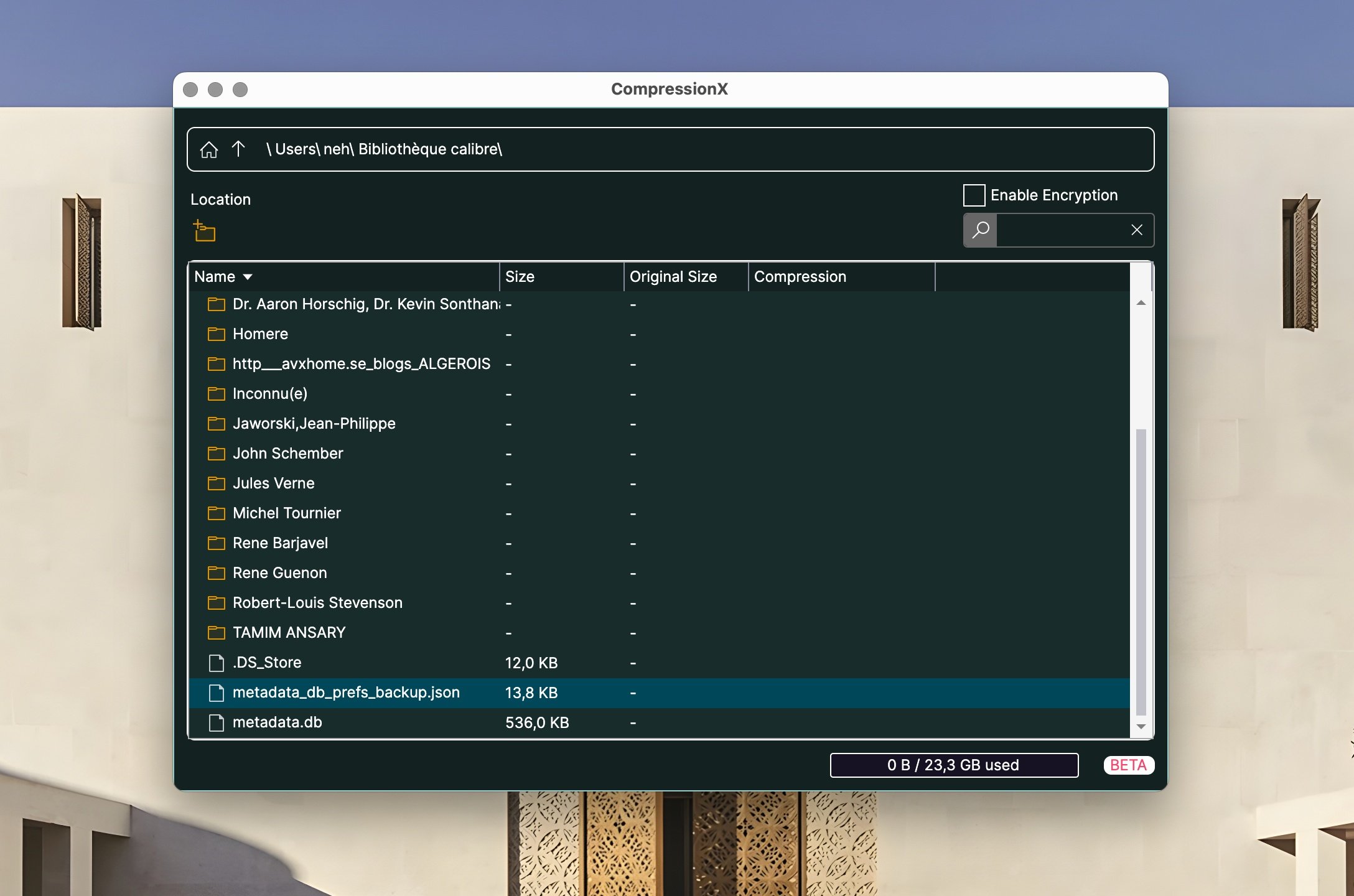The width and height of the screenshot is (1354, 896).
Task: Enable the Enable Encryption checkbox
Action: coord(973,195)
